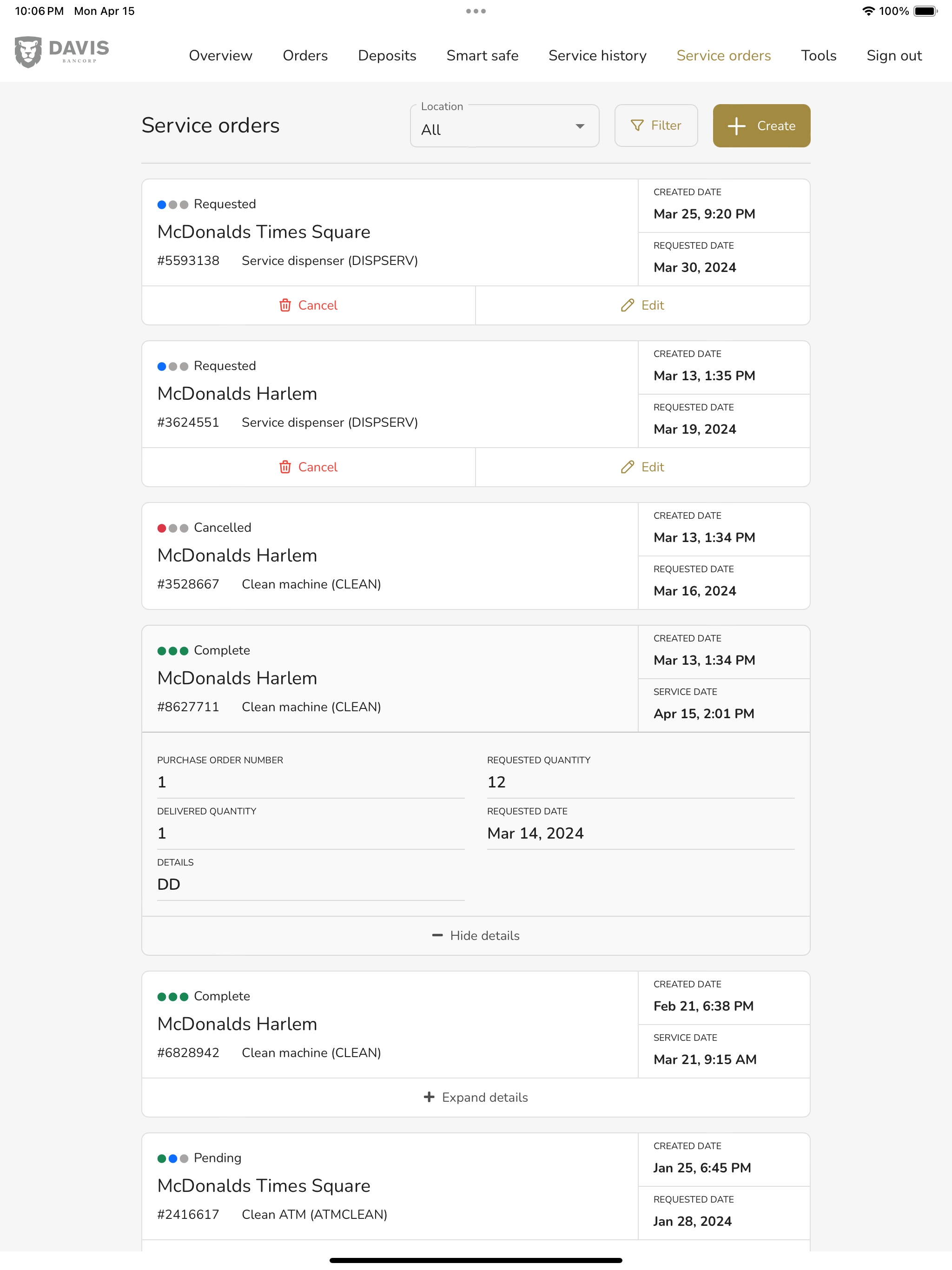
Task: Click created date Feb 21, 6:38 PM
Action: (x=703, y=1006)
